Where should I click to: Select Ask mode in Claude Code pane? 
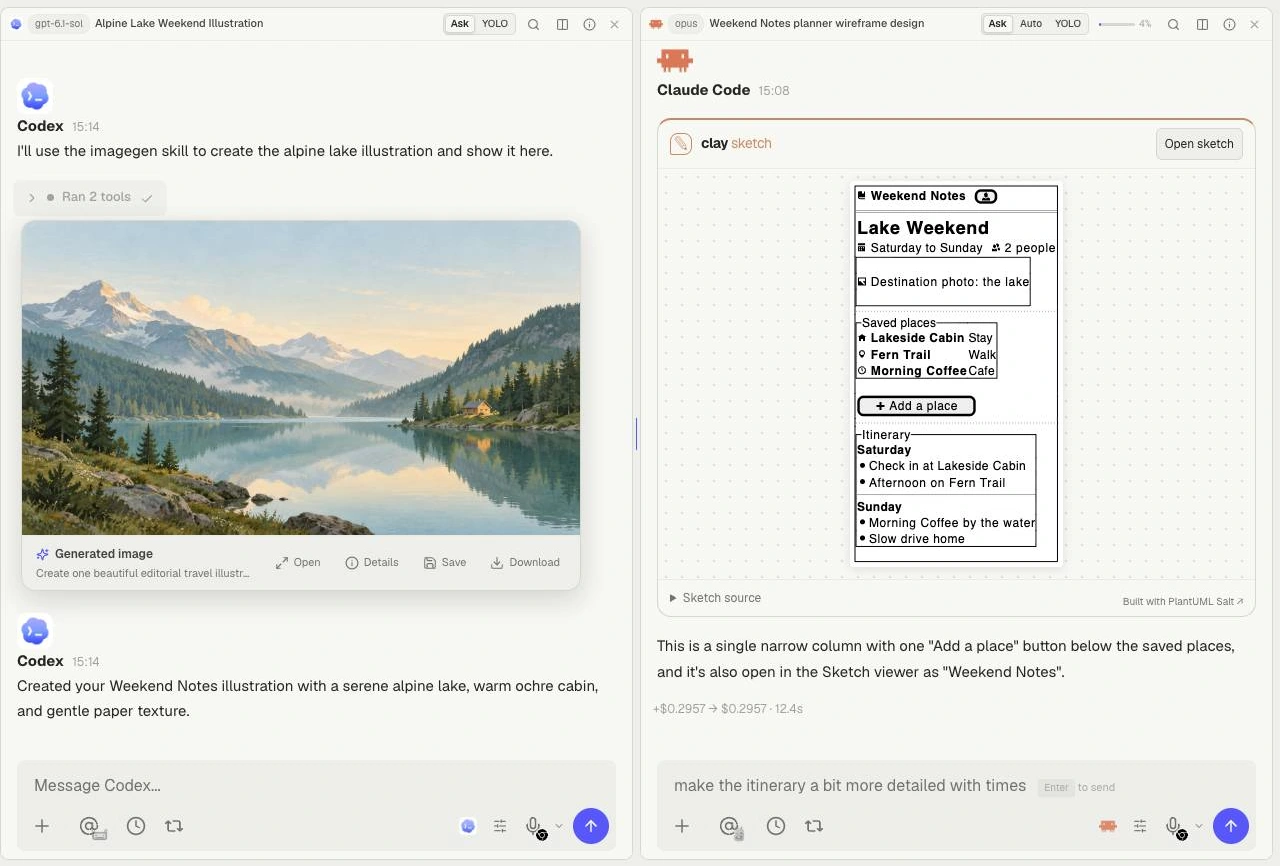(998, 24)
